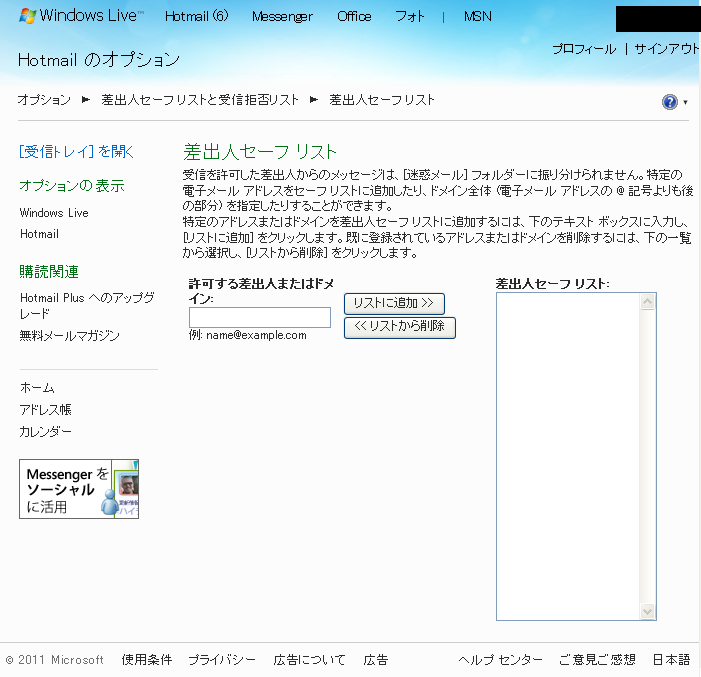
Task: Open アドレス帳 in sidebar
Action: point(45,410)
